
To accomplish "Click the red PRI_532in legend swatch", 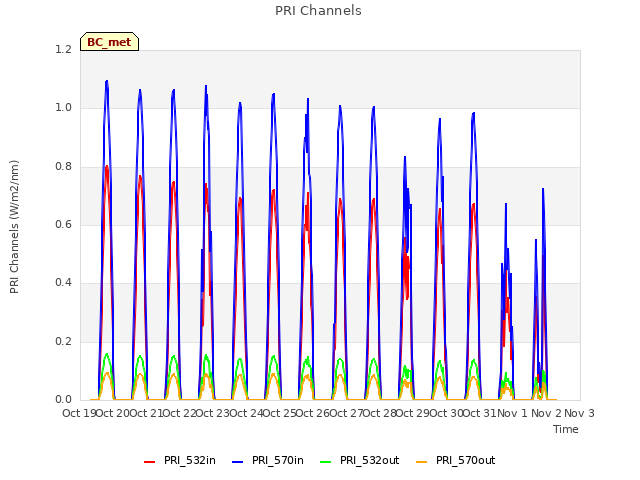I will [x=150, y=462].
